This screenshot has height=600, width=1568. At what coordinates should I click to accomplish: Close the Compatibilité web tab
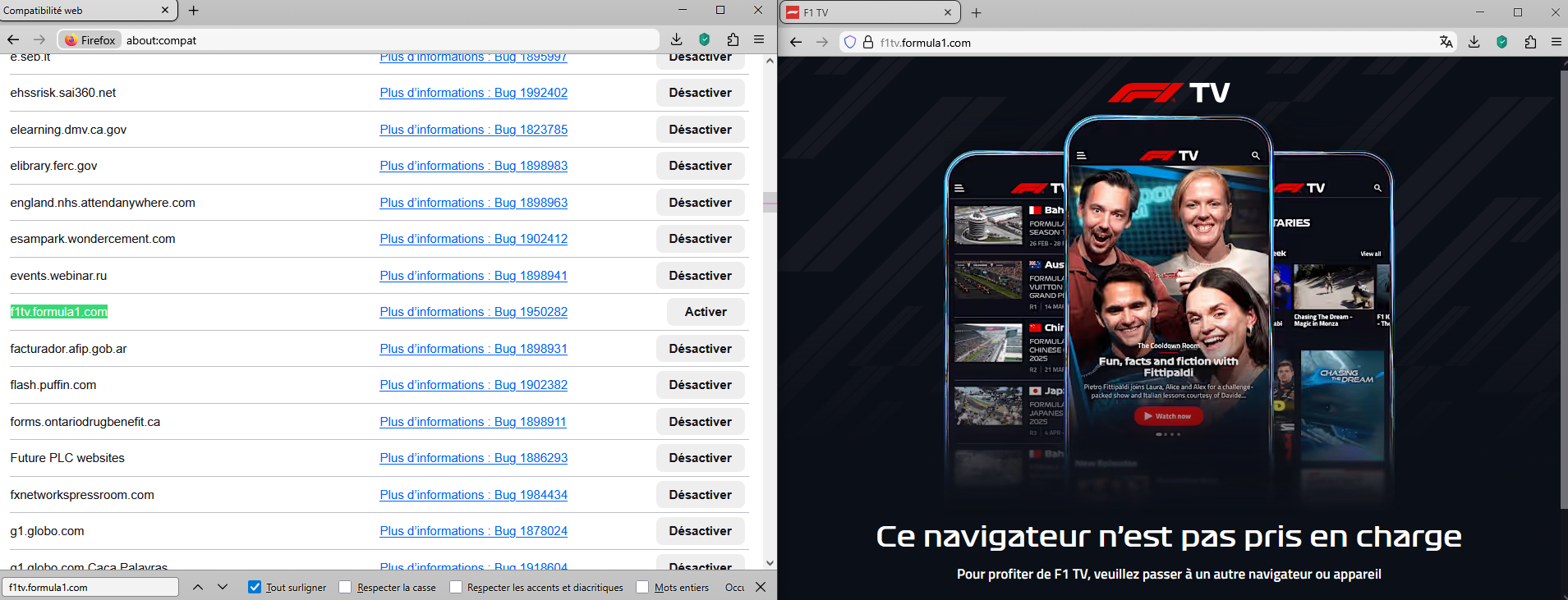165,11
